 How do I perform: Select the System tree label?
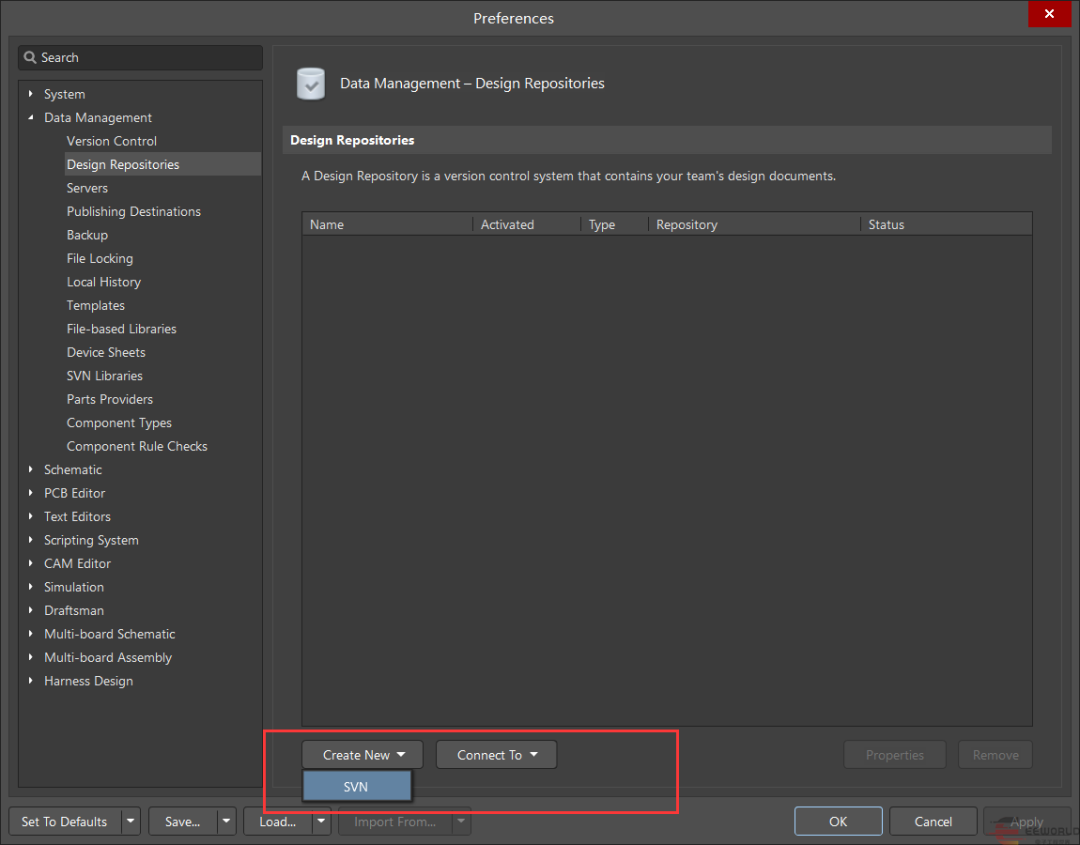click(65, 94)
